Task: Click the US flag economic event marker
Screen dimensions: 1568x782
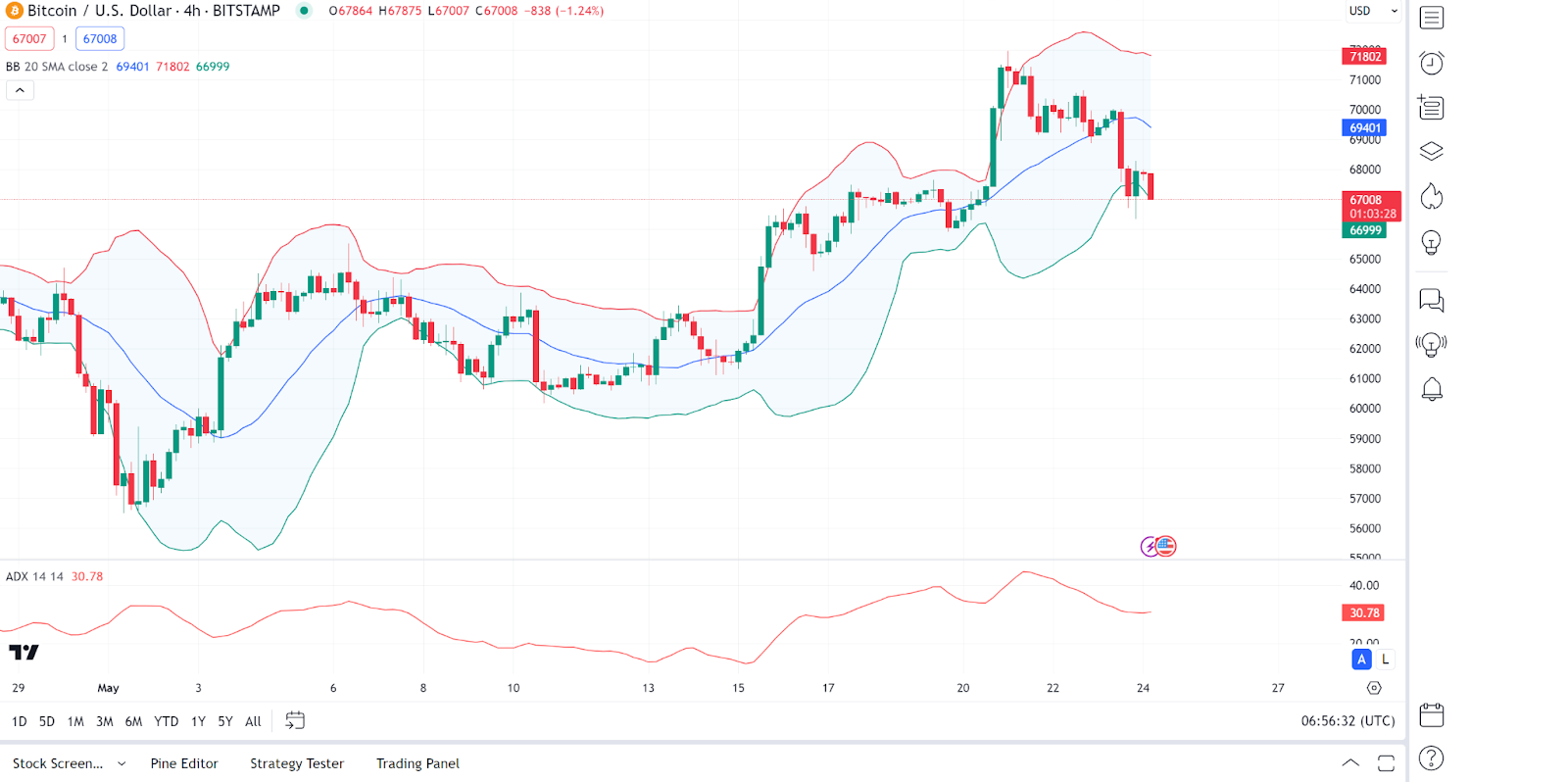Action: coord(1165,546)
